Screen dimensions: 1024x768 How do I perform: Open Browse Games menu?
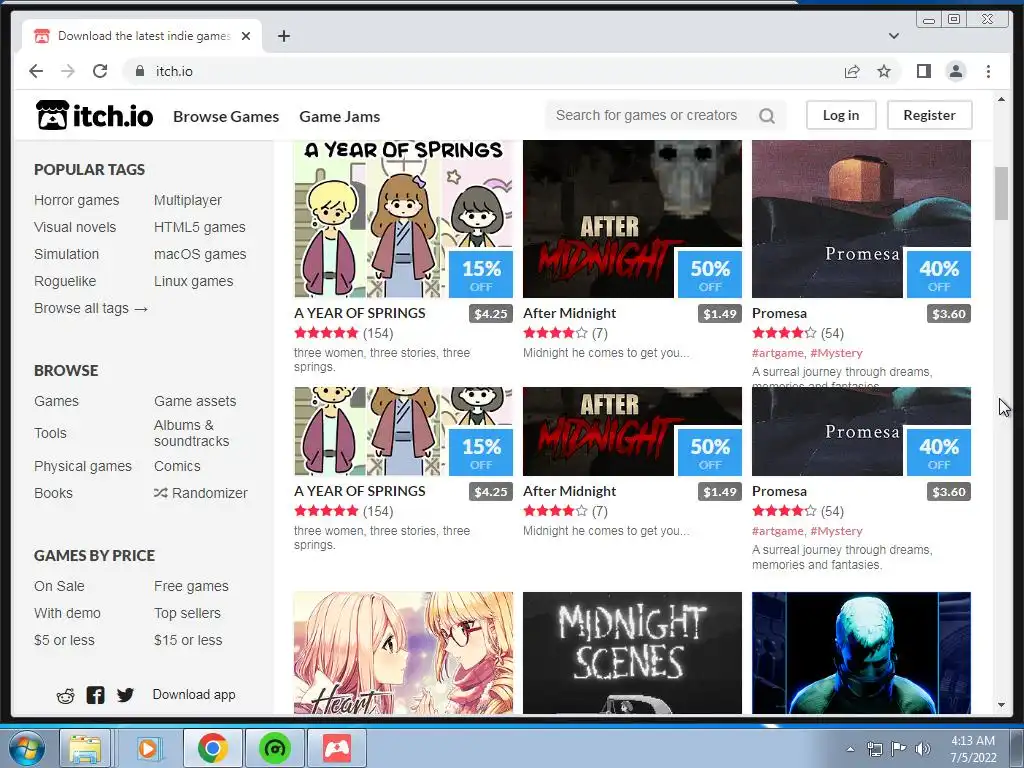226,116
